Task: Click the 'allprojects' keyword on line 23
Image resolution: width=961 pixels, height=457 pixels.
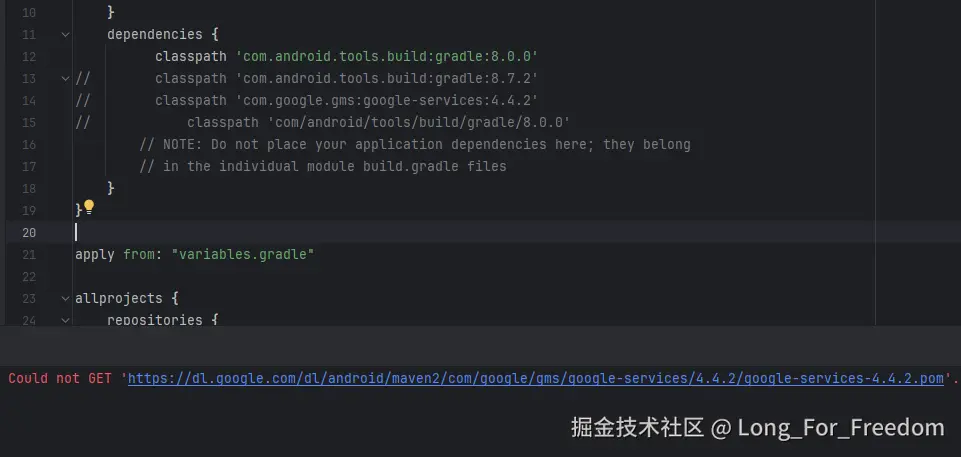Action: coord(119,298)
